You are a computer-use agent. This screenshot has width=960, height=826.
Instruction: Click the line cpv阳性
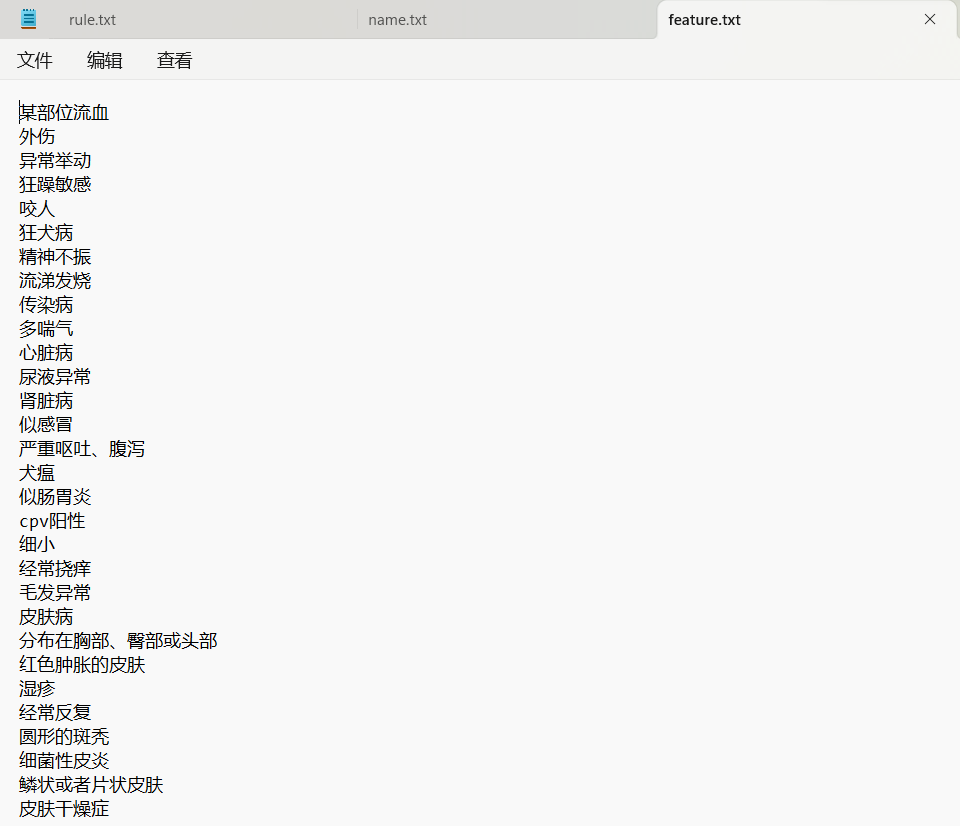[x=53, y=520]
